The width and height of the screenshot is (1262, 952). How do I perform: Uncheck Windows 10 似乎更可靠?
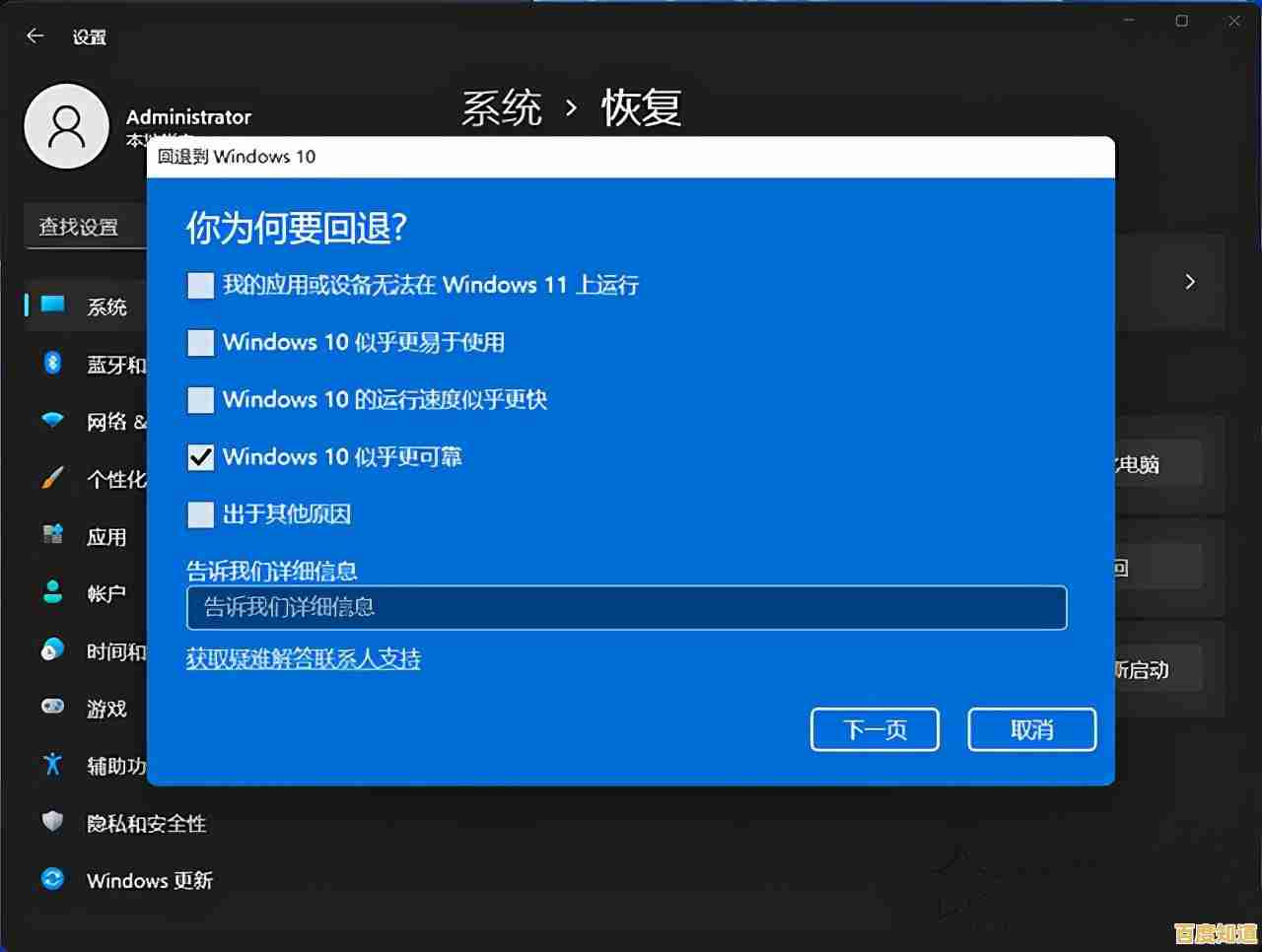point(200,456)
